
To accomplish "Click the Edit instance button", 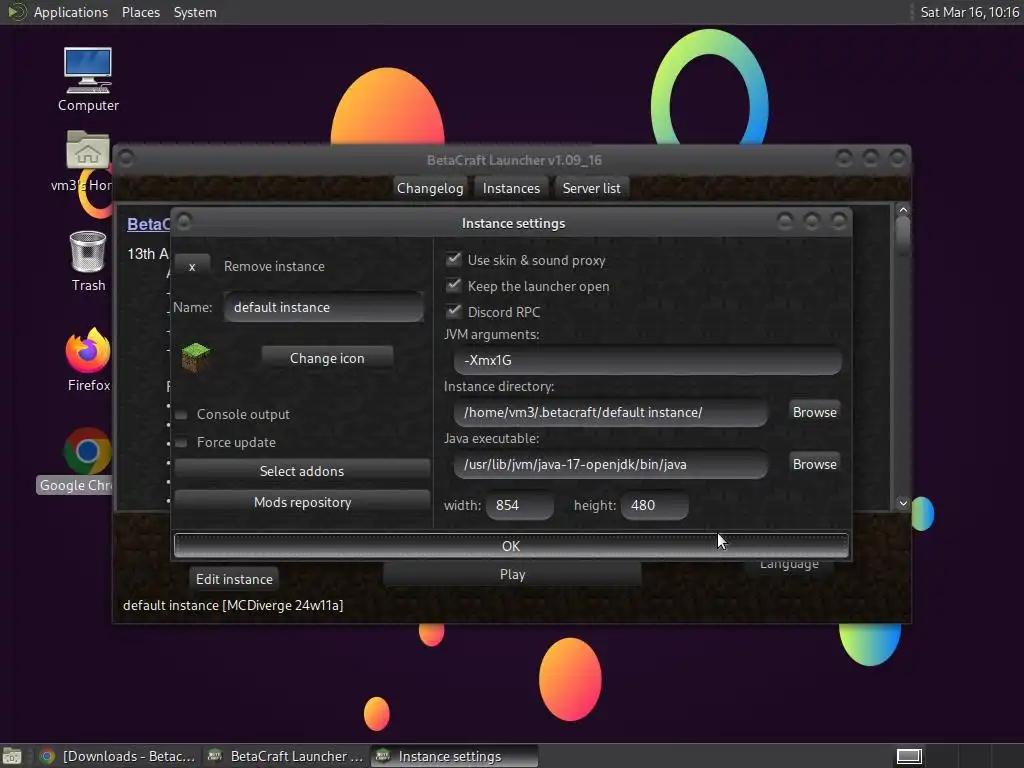I will [234, 579].
